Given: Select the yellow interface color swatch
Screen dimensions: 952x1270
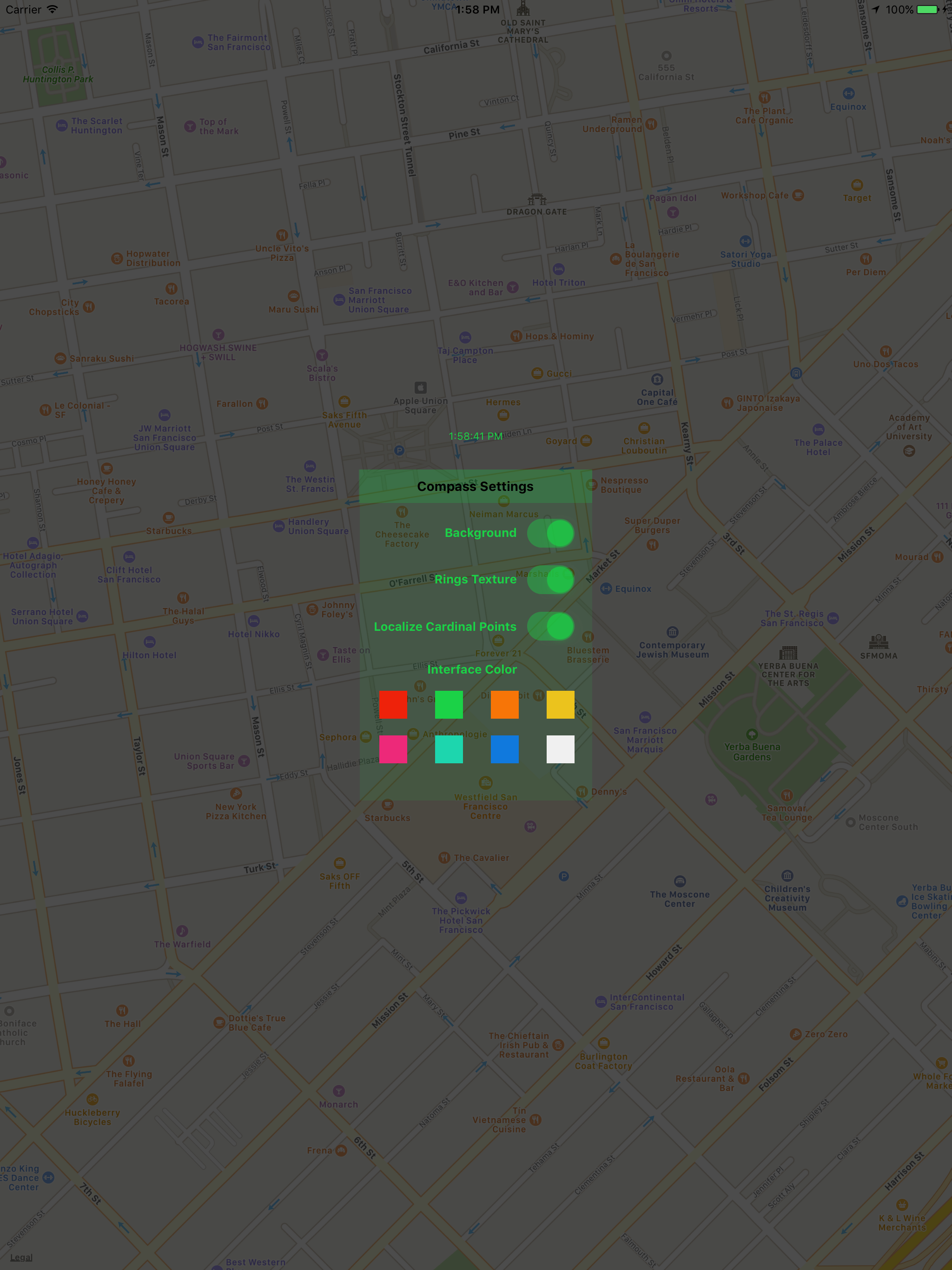Looking at the screenshot, I should click(x=561, y=704).
